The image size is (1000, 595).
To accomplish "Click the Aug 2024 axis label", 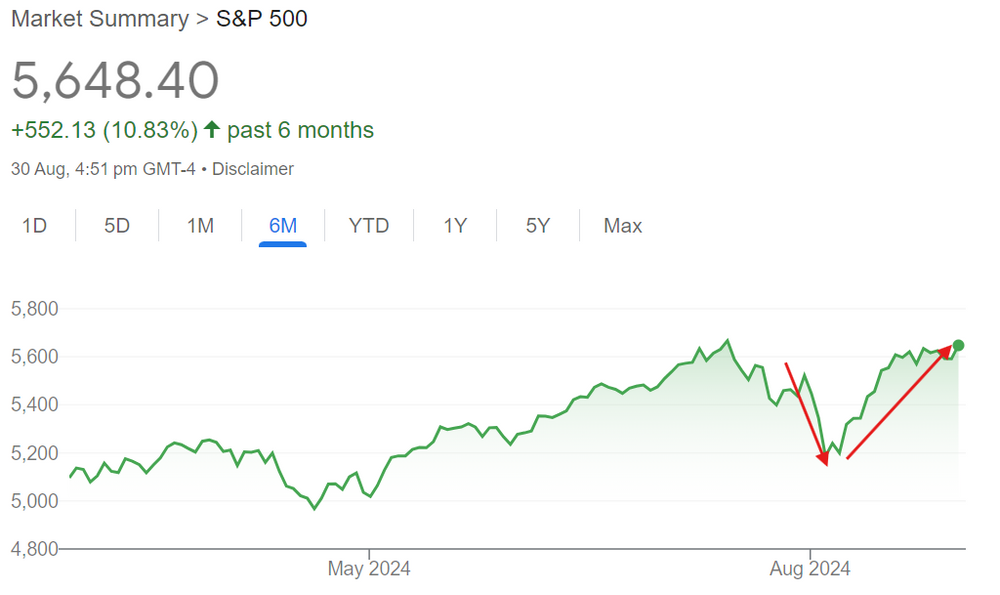I will (x=810, y=569).
